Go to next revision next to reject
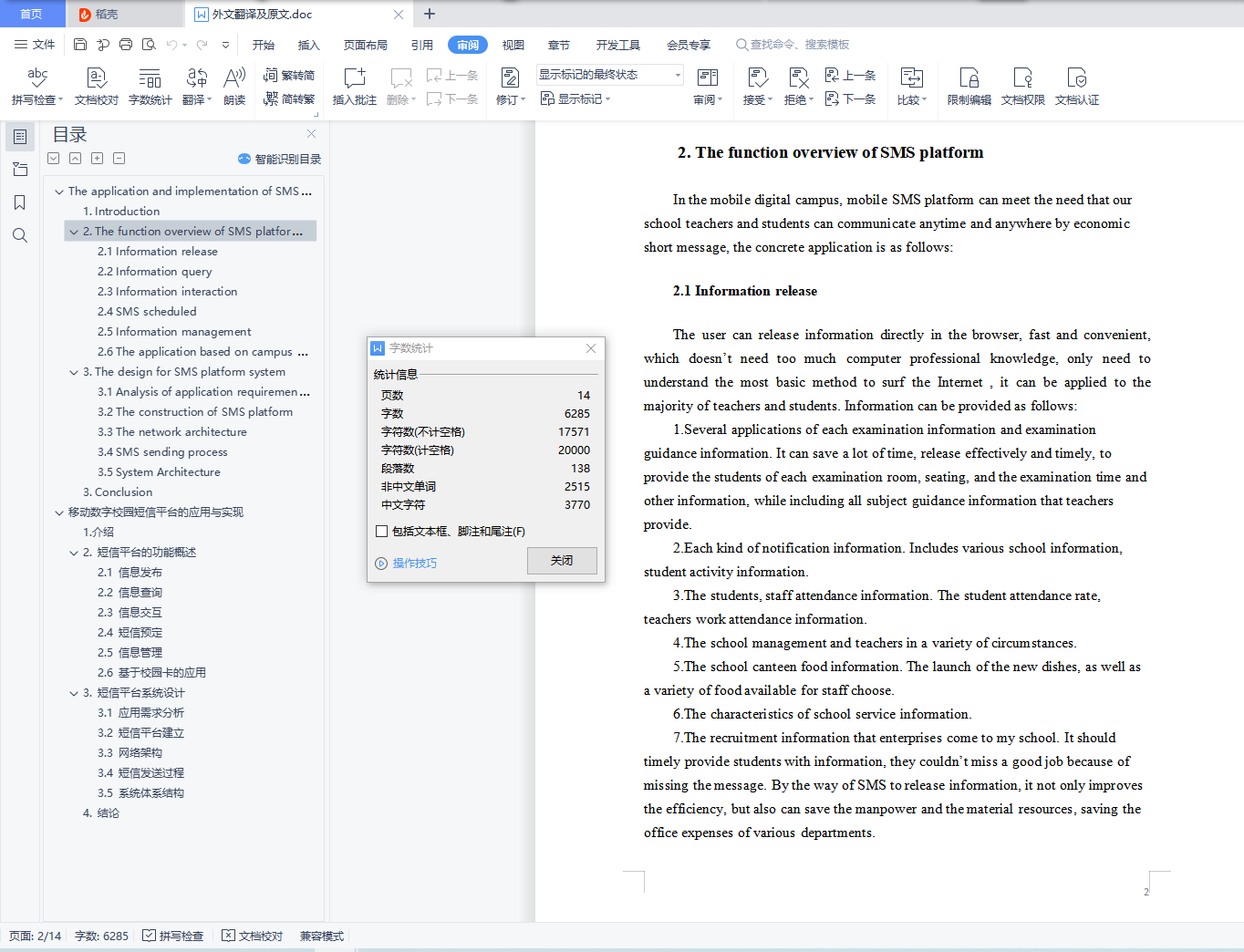 [850, 98]
